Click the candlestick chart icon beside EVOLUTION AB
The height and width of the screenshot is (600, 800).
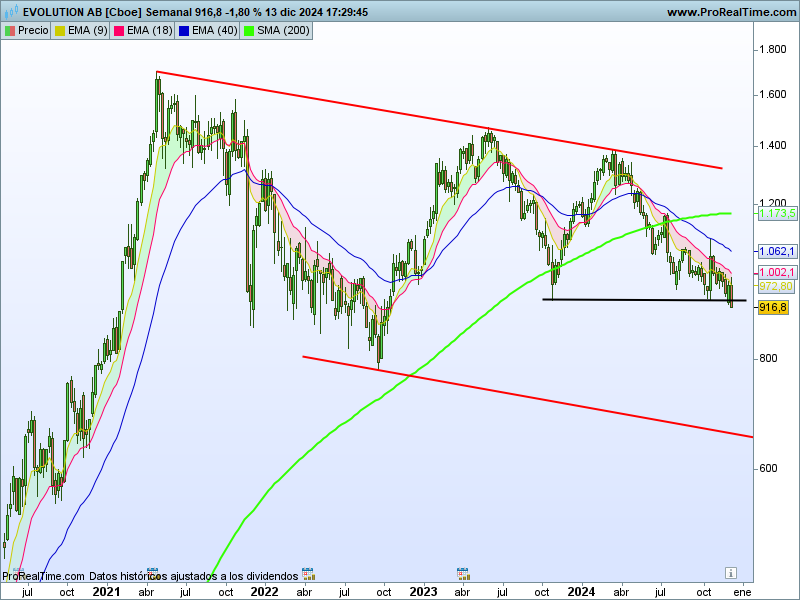click(x=12, y=11)
